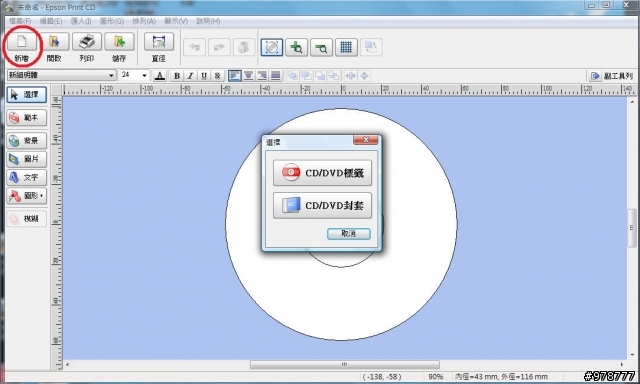Click the vertical scrollbar up arrow
The height and width of the screenshot is (384, 640).
point(632,101)
